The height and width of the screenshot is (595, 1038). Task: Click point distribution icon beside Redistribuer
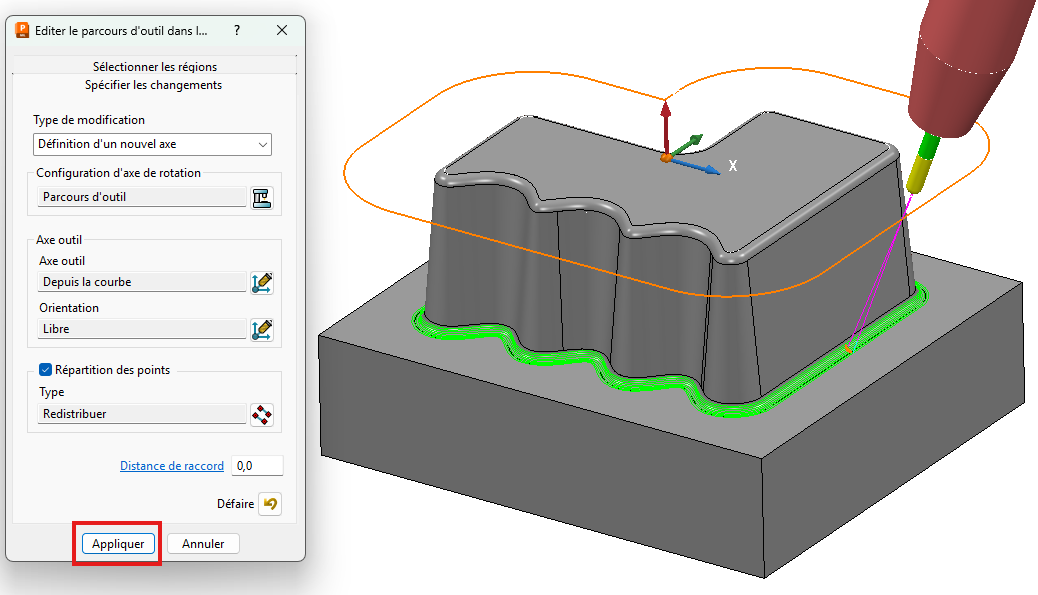pos(262,414)
